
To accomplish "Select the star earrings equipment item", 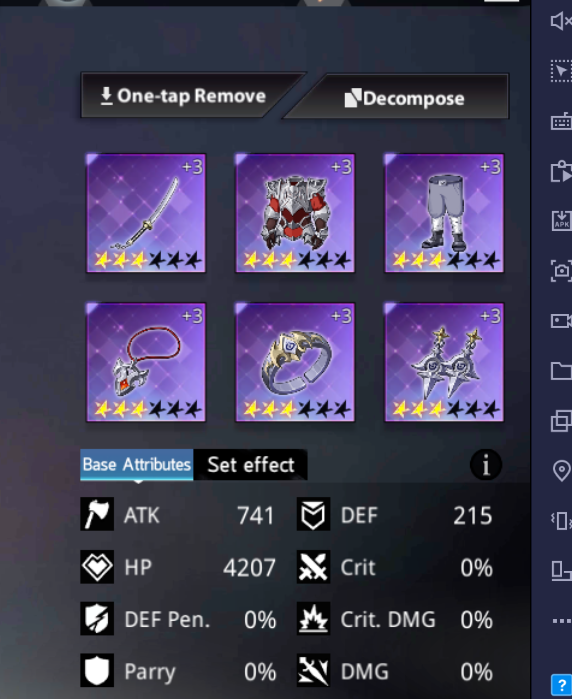I will [444, 362].
